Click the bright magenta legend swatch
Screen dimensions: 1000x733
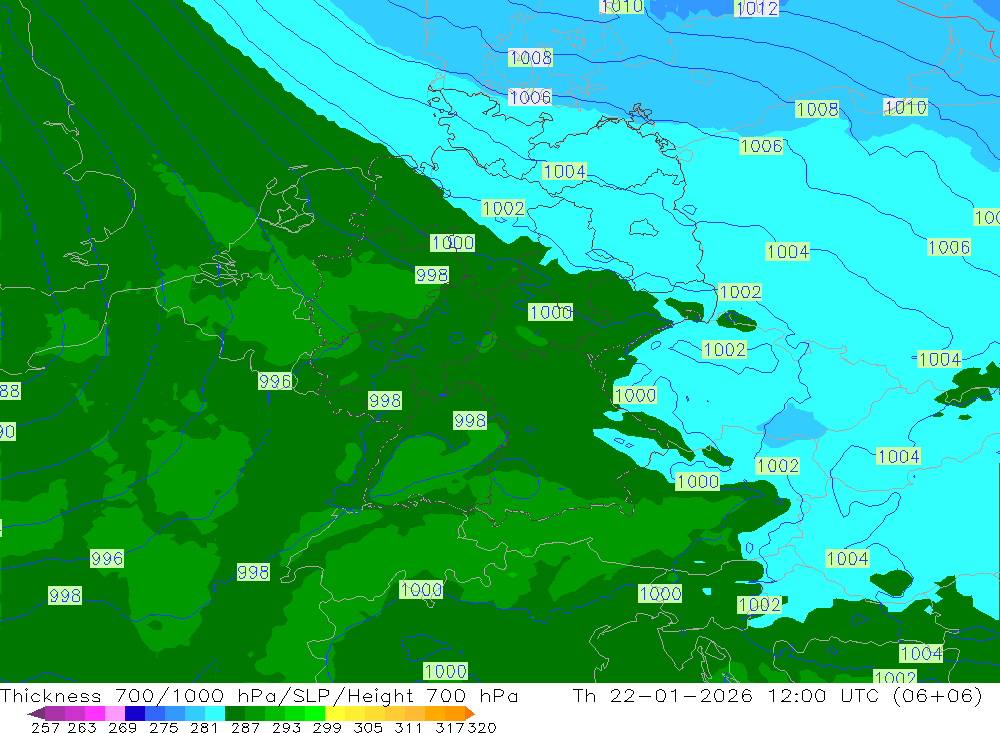(x=95, y=713)
